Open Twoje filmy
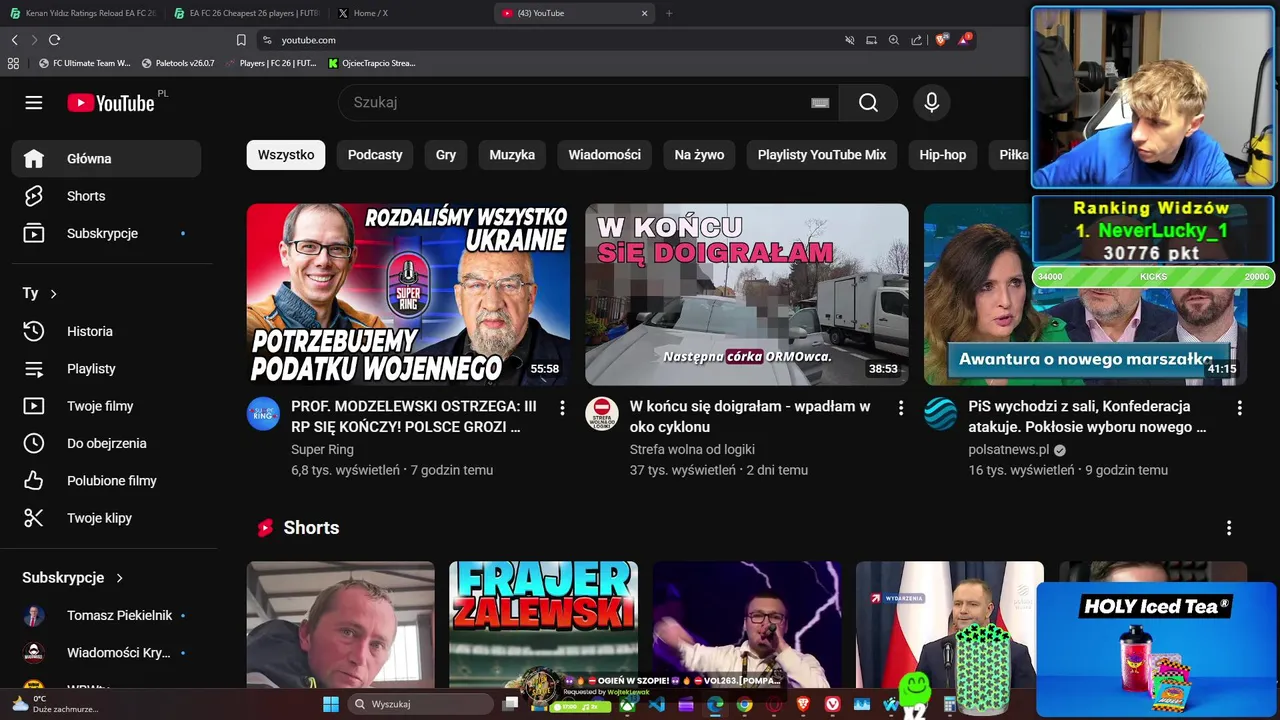The width and height of the screenshot is (1280, 720). pyautogui.click(x=107, y=406)
